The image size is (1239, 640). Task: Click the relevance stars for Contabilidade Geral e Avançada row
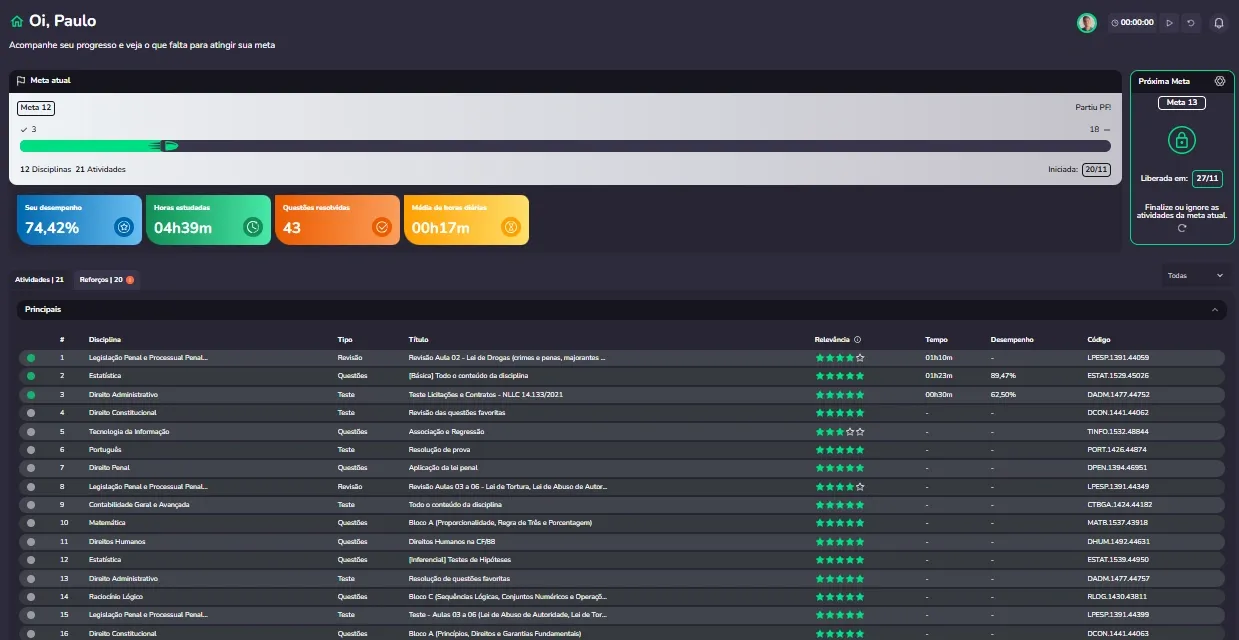(x=840, y=504)
